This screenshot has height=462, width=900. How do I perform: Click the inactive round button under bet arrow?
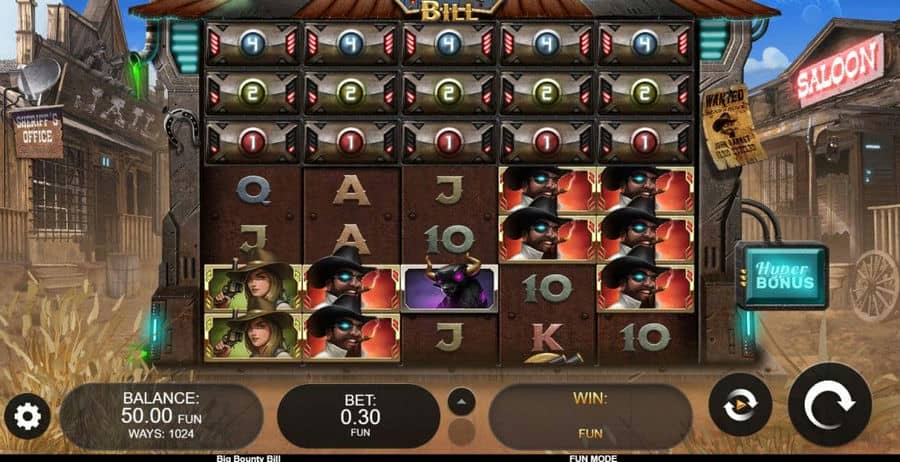[x=461, y=432]
